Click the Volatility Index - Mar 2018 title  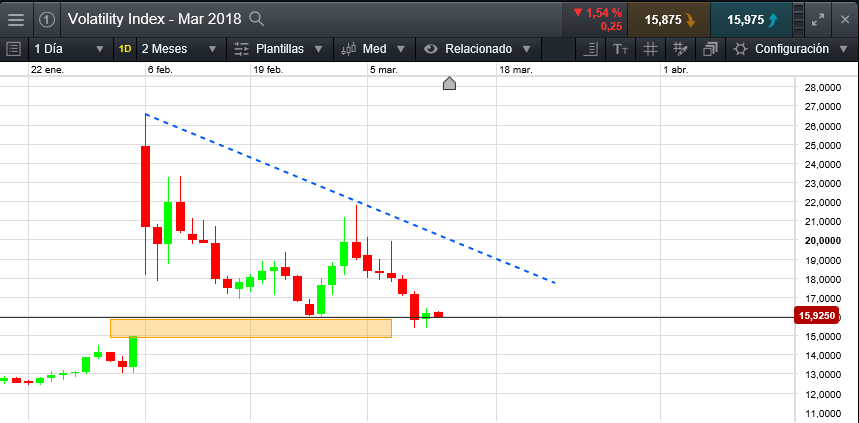154,19
